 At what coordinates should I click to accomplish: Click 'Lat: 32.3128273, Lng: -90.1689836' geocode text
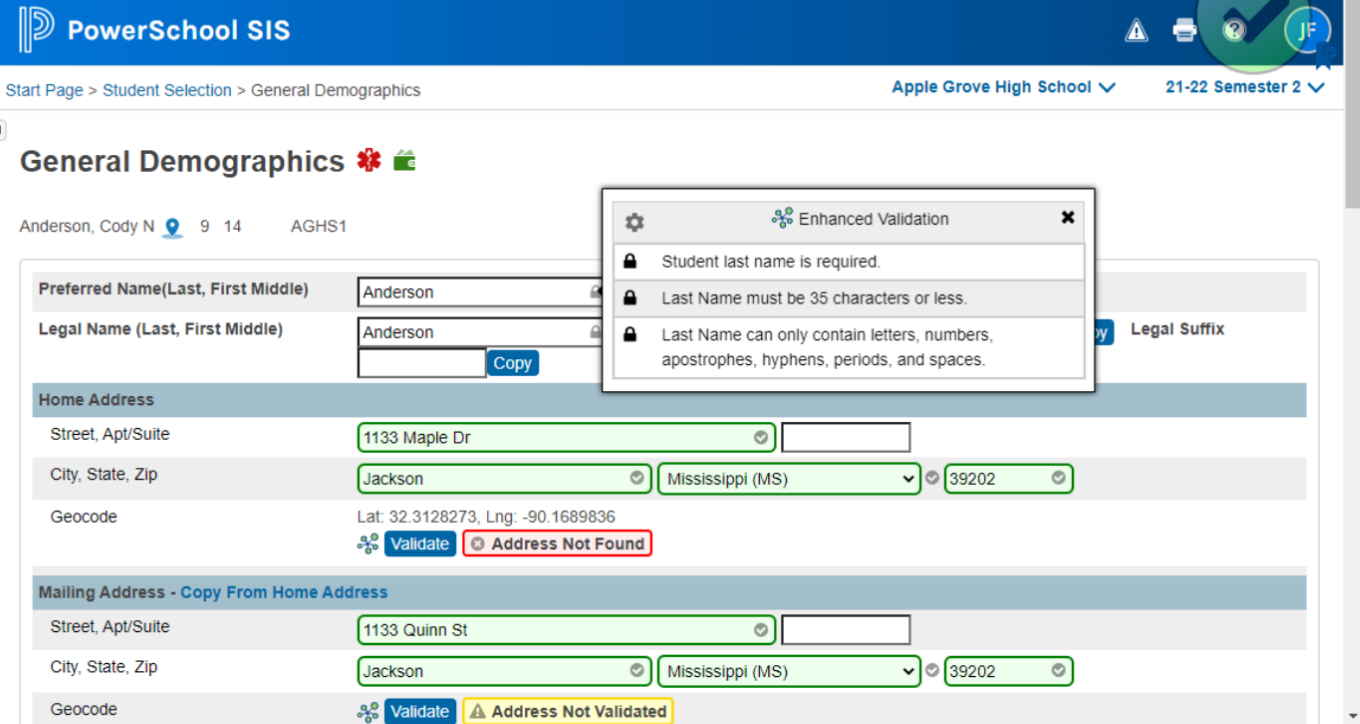pos(486,517)
